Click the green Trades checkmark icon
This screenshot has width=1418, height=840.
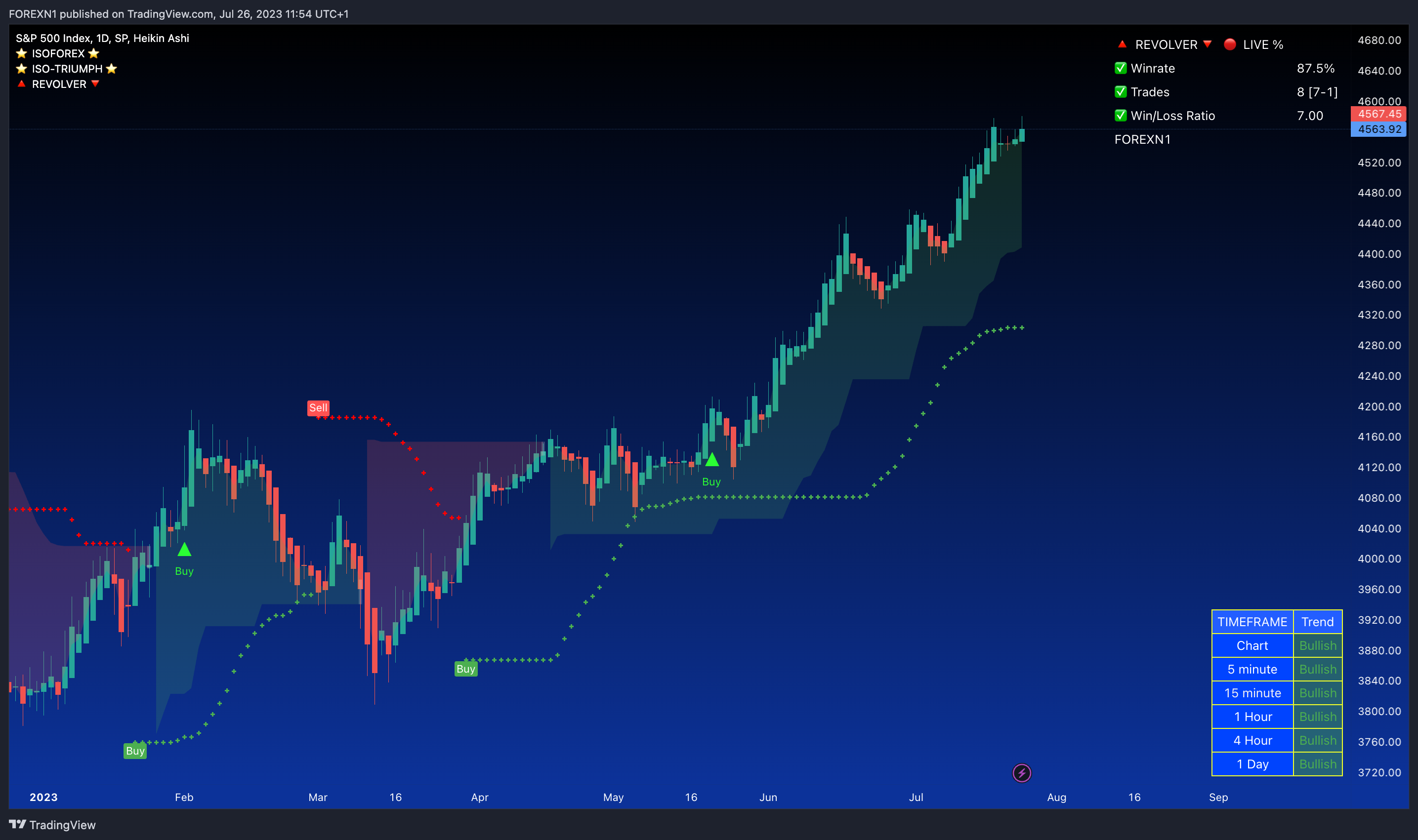tap(1120, 92)
